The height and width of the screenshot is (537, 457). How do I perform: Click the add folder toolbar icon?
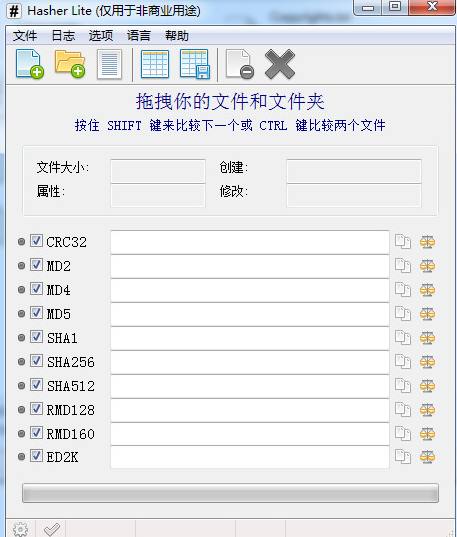click(70, 64)
